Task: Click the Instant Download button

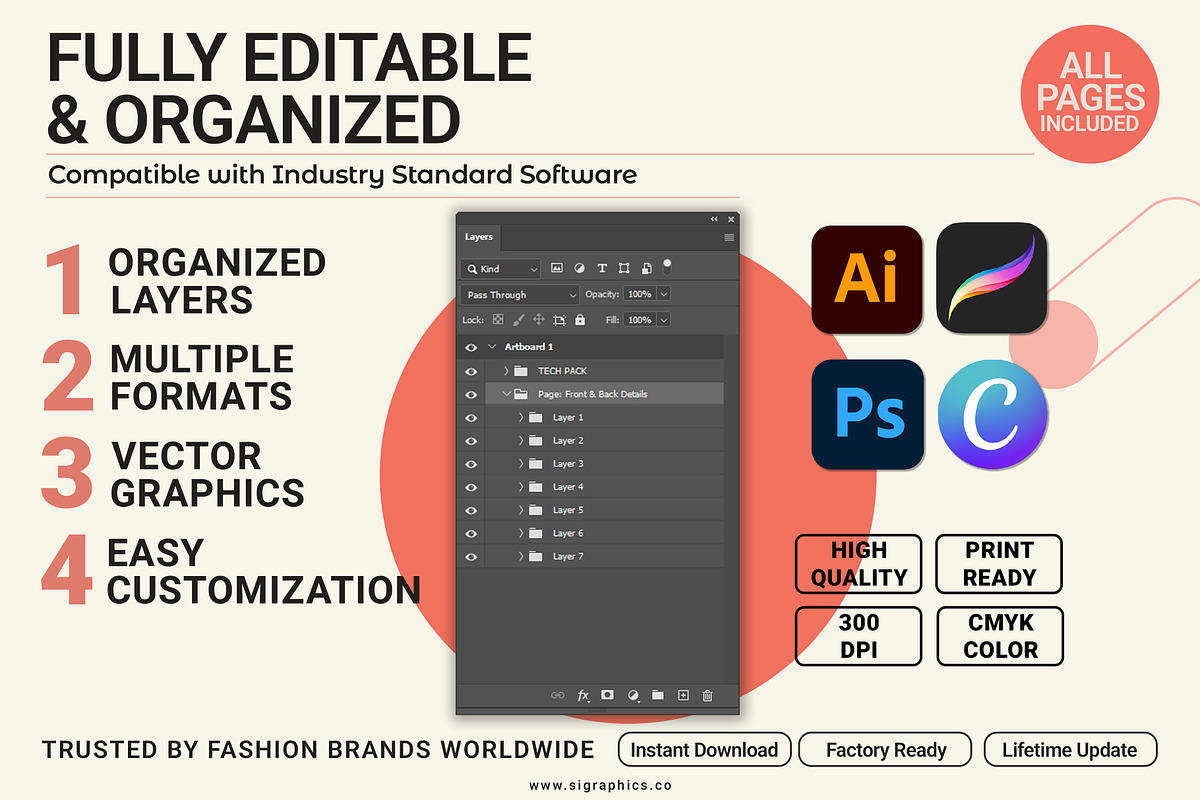Action: pyautogui.click(x=704, y=750)
